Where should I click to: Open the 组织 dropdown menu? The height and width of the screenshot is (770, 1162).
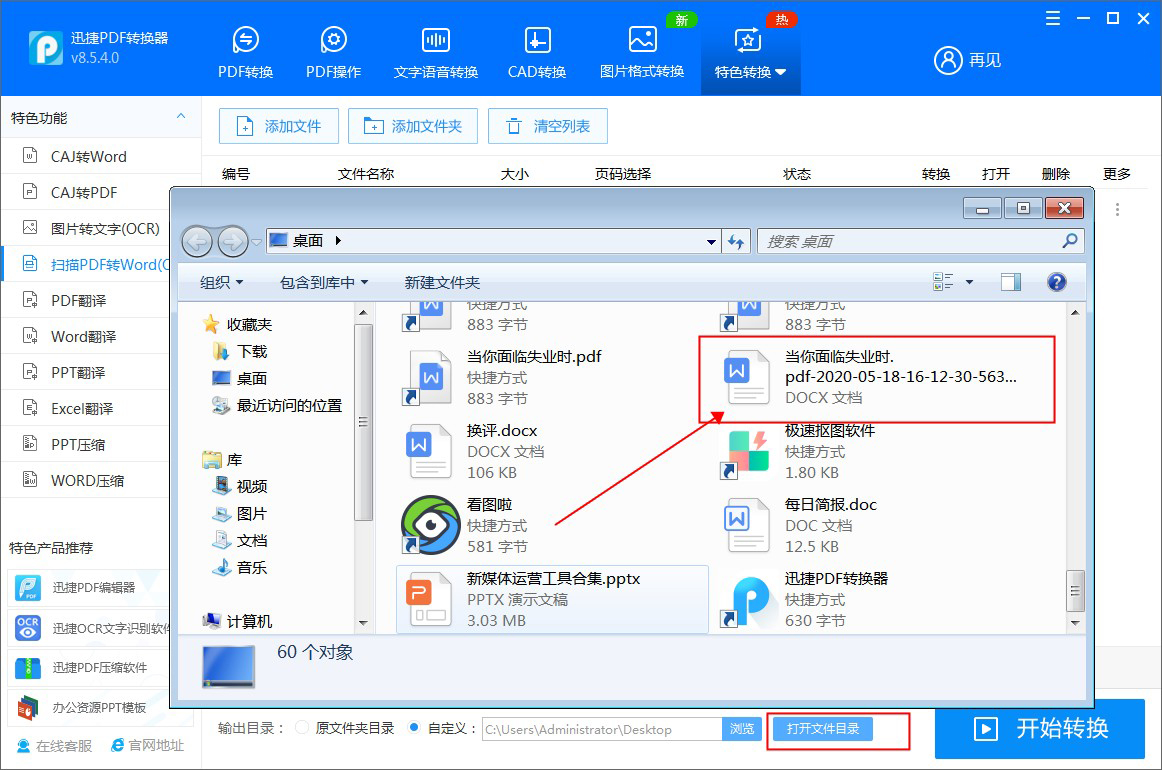[x=220, y=282]
